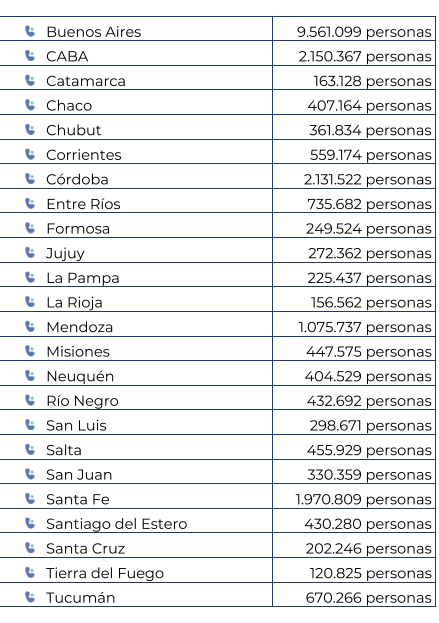Screen dimensions: 439x623
Task: Open the Chaco province entry
Action: click(69, 106)
